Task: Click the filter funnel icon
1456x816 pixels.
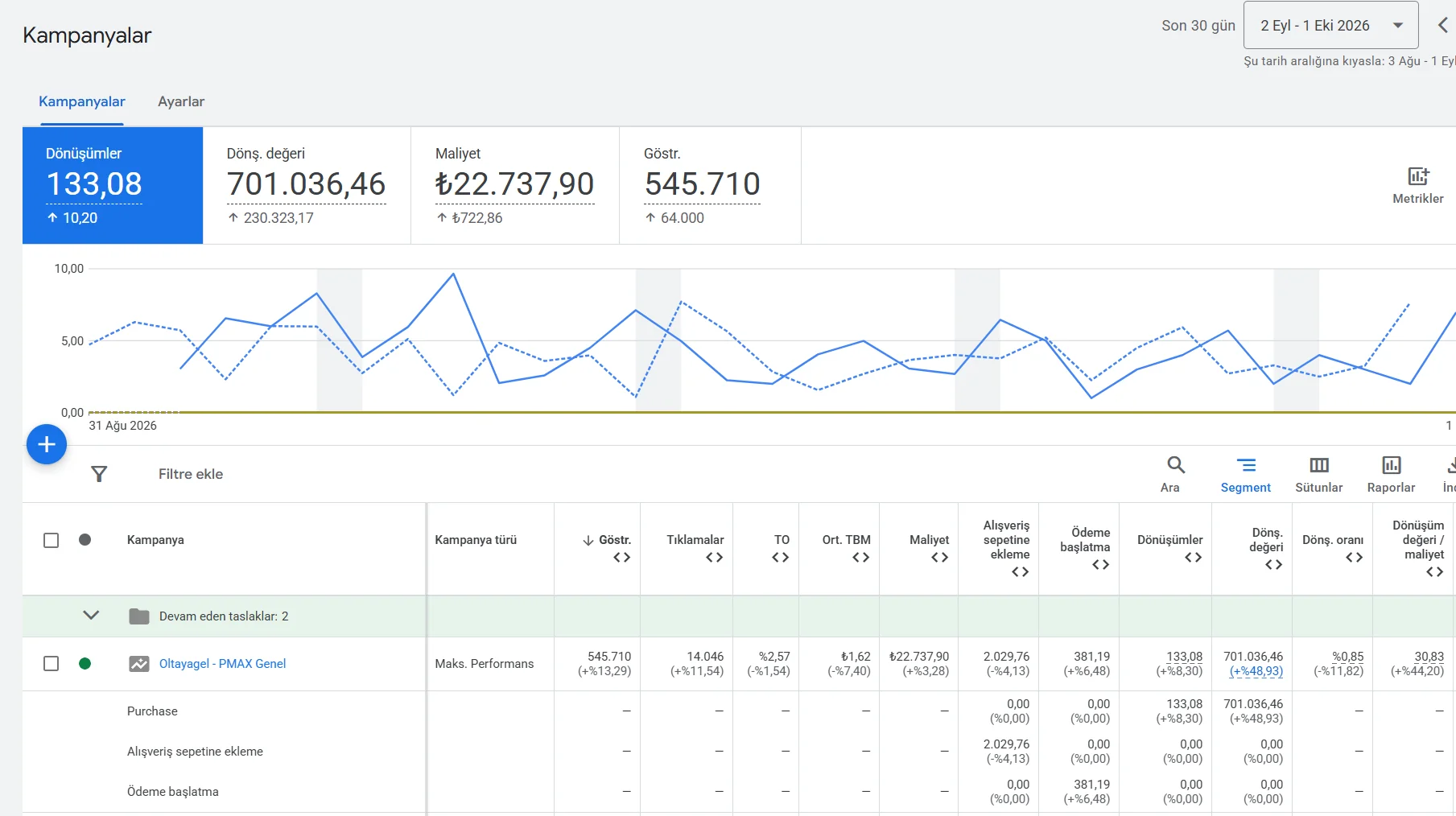Action: click(99, 474)
